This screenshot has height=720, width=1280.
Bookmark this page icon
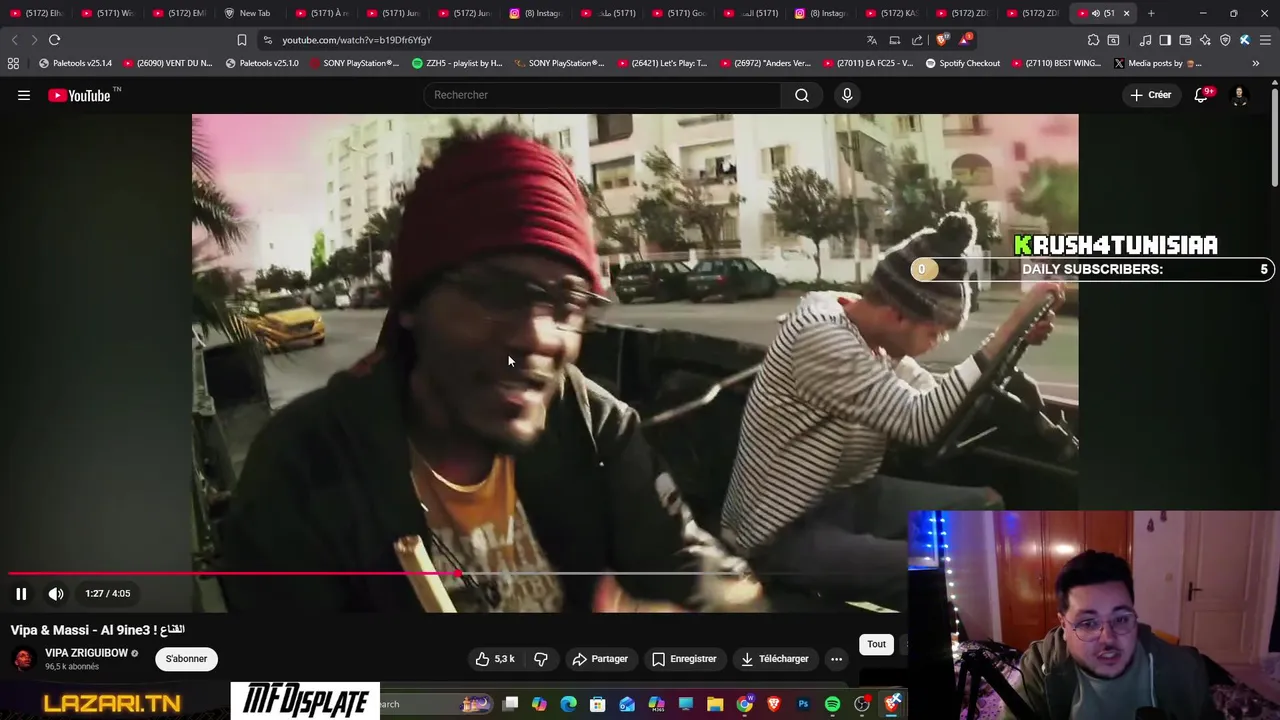242,40
